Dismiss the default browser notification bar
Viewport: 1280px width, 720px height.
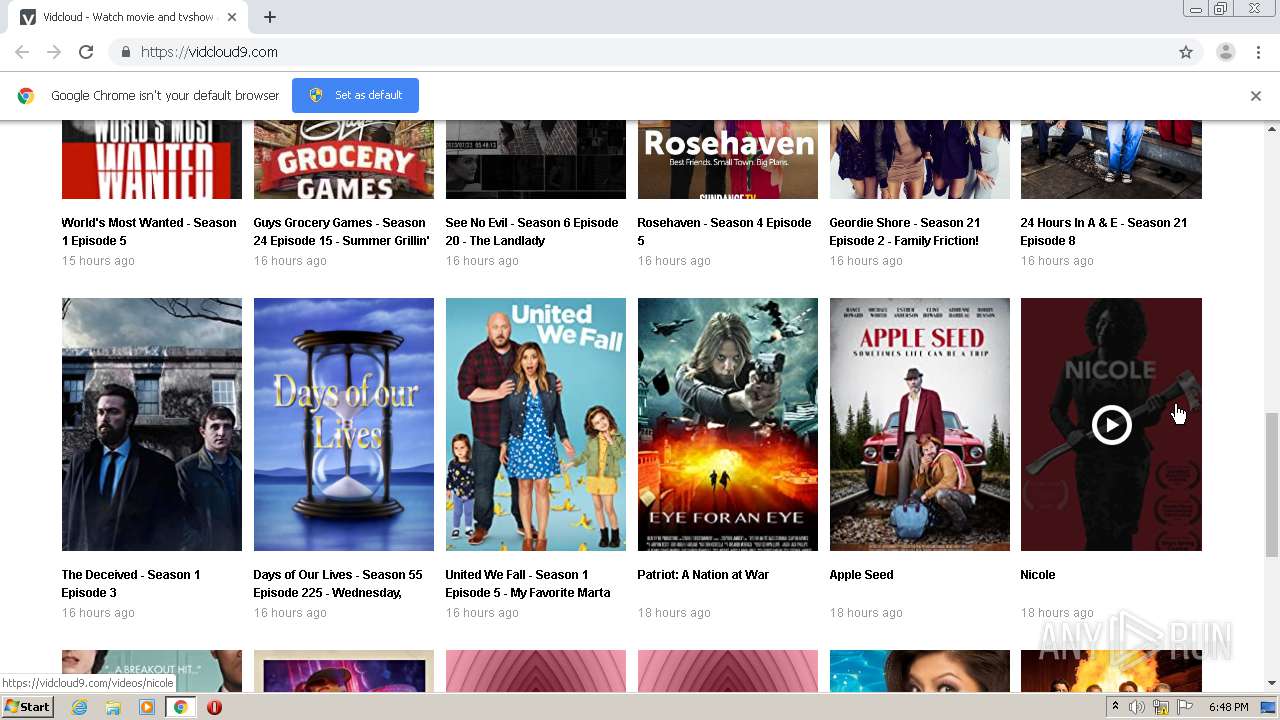pos(1256,96)
